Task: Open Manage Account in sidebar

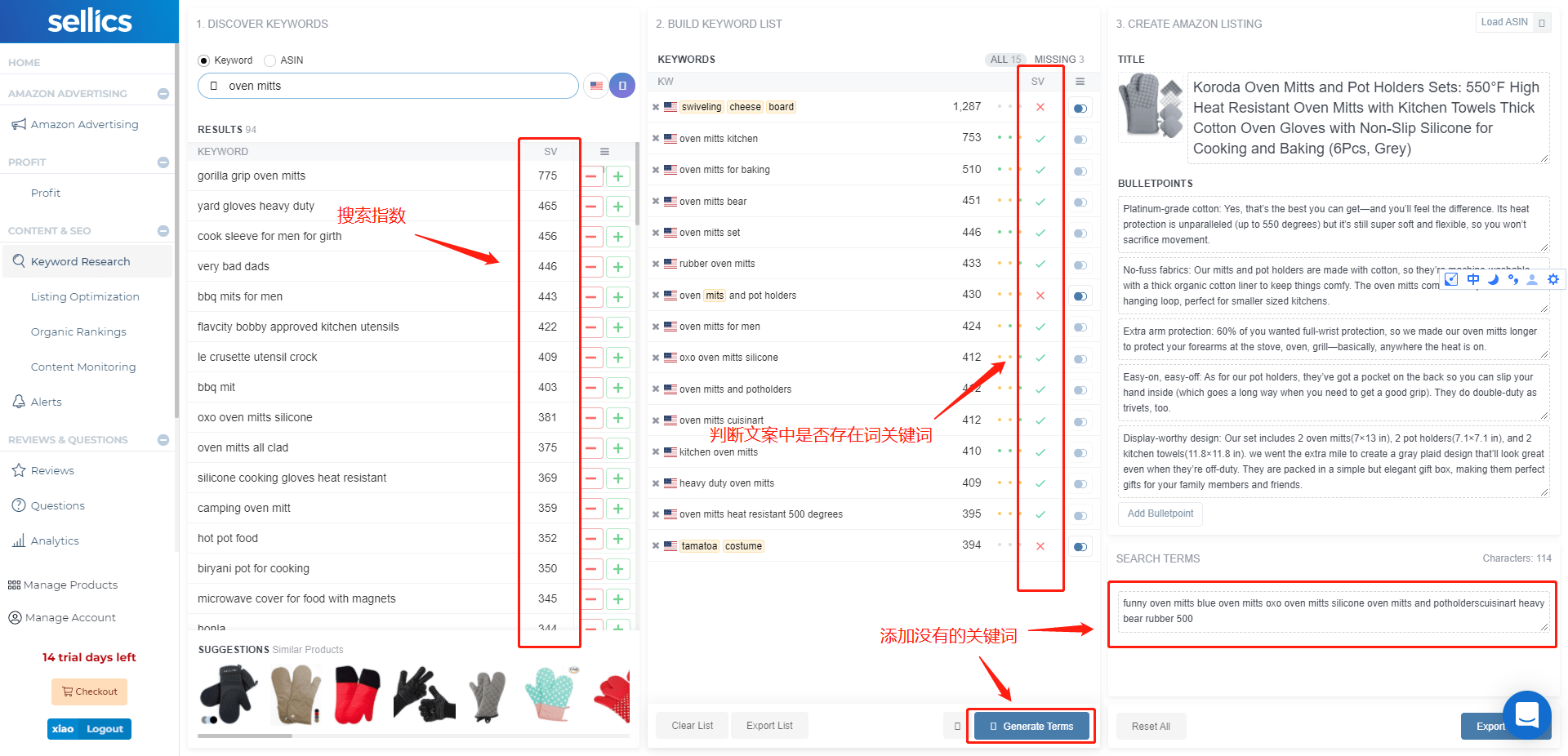Action: pyautogui.click(x=62, y=617)
